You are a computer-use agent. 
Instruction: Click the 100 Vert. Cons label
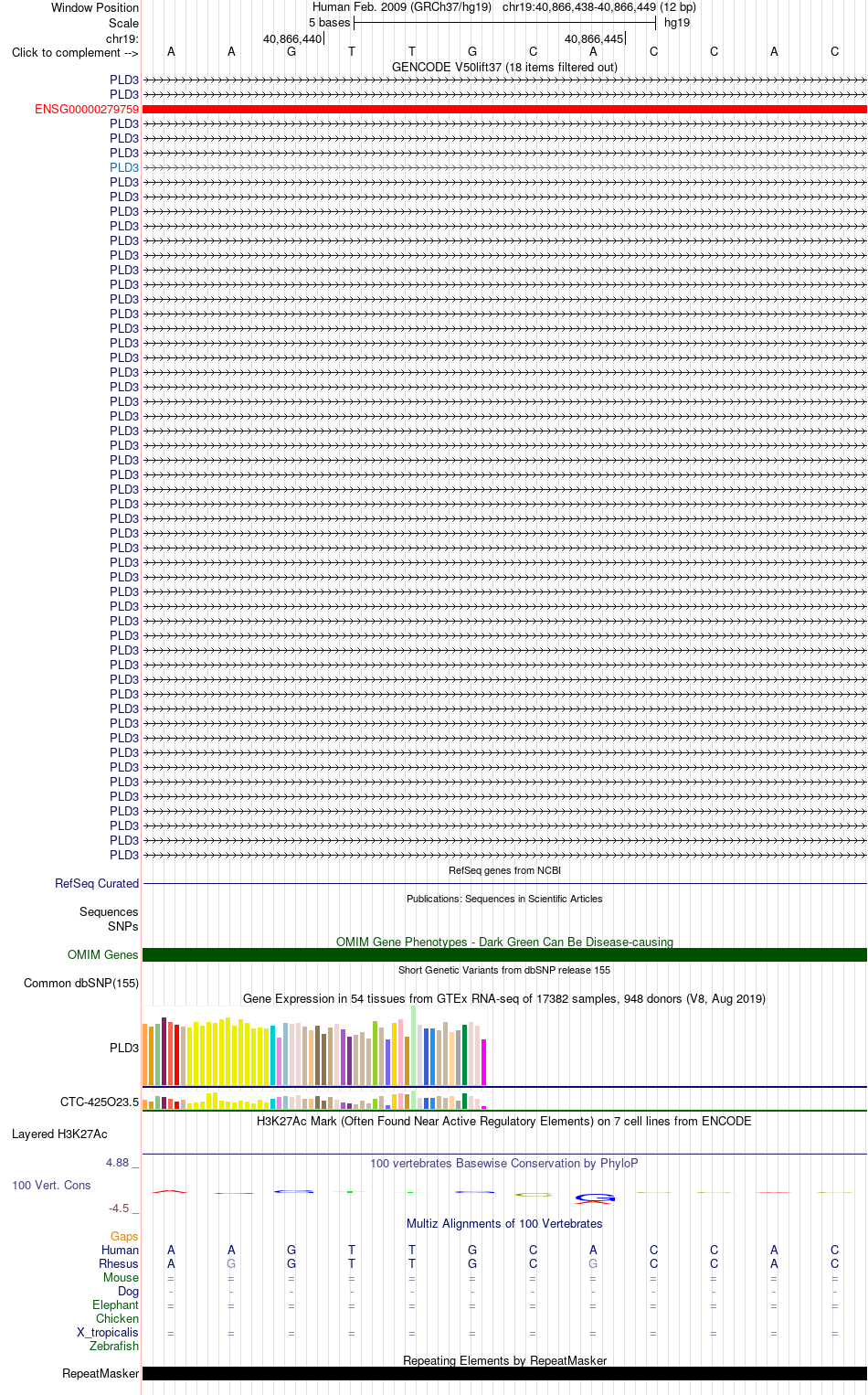(51, 1185)
